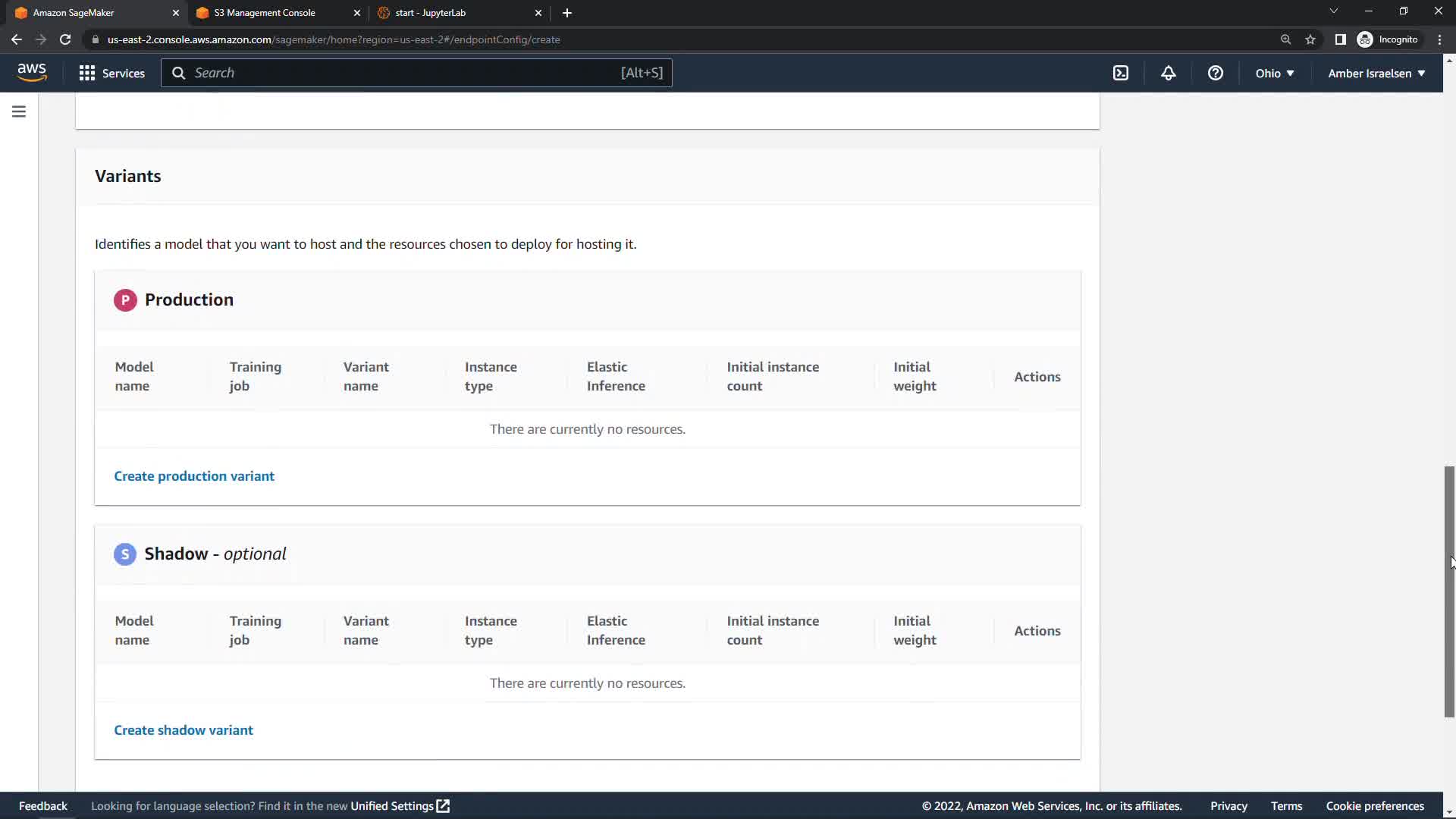Screen dimensions: 1456x819
Task: Click Create shadow variant link
Action: coord(184,730)
